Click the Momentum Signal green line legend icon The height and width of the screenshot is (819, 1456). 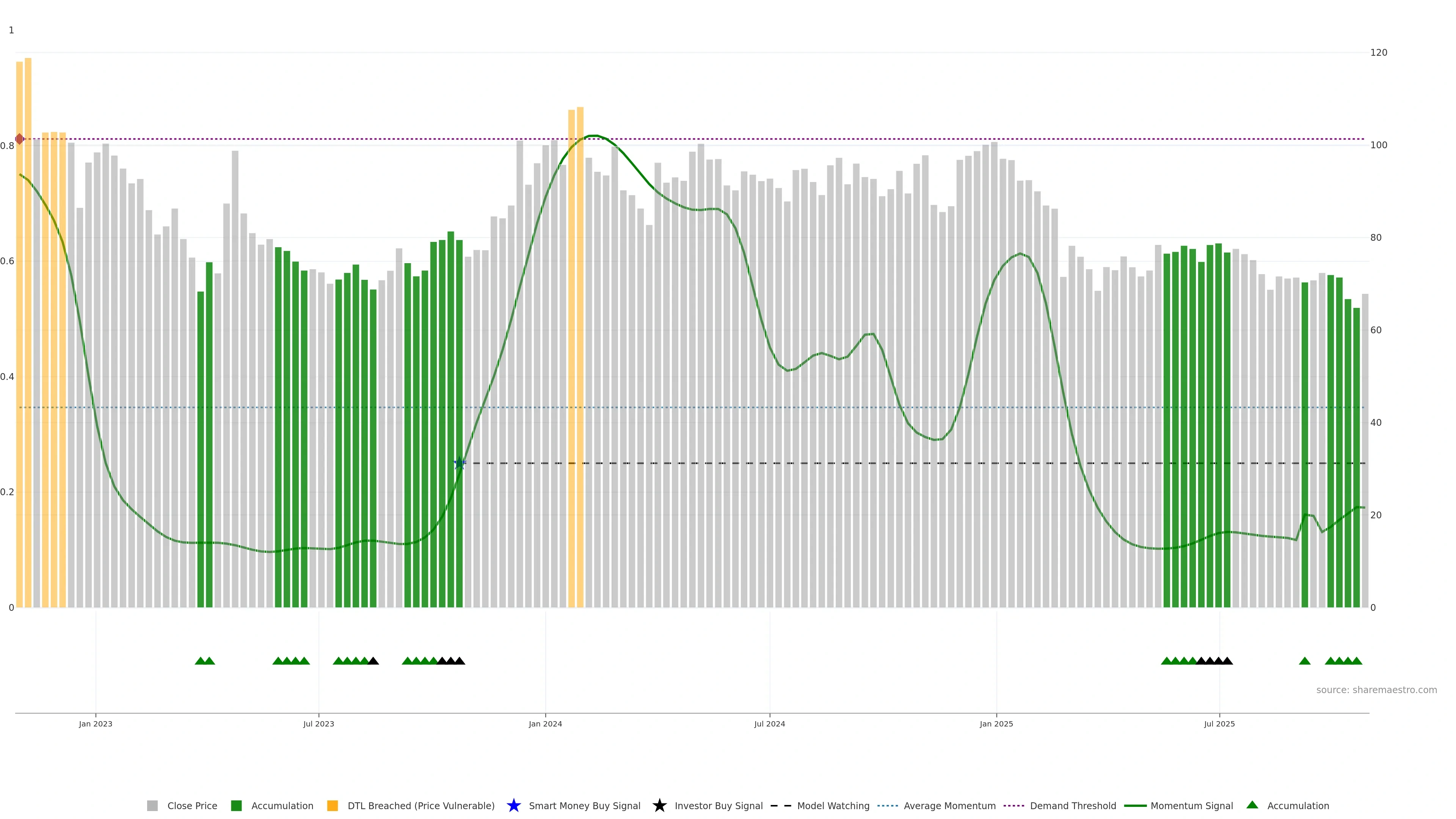click(x=1135, y=805)
